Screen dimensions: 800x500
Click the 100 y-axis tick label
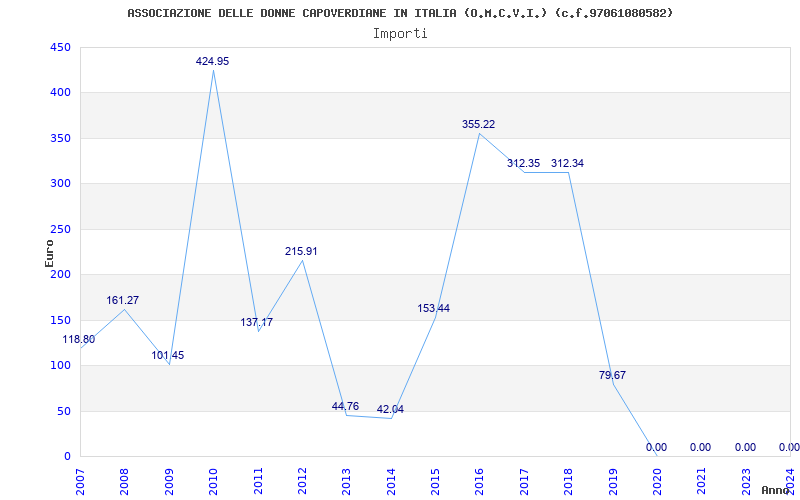click(60, 366)
